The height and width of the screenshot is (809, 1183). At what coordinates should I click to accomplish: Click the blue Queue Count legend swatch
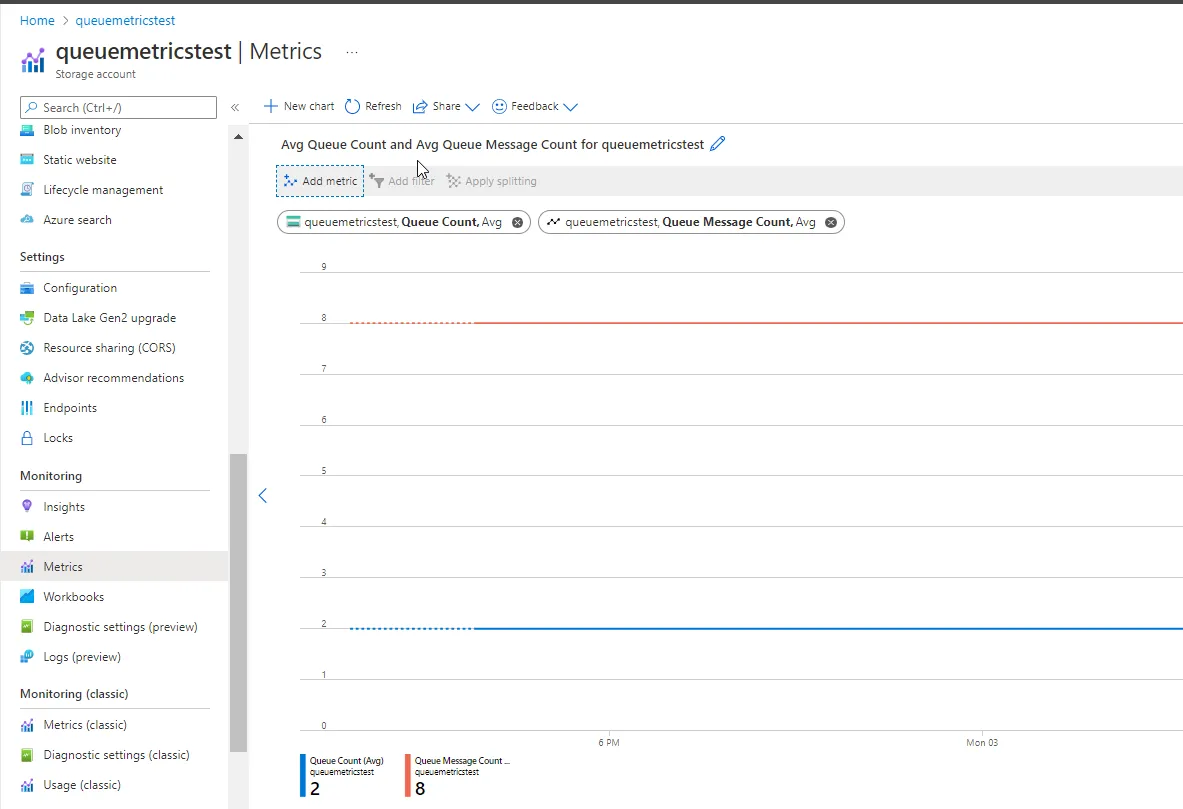[x=303, y=775]
